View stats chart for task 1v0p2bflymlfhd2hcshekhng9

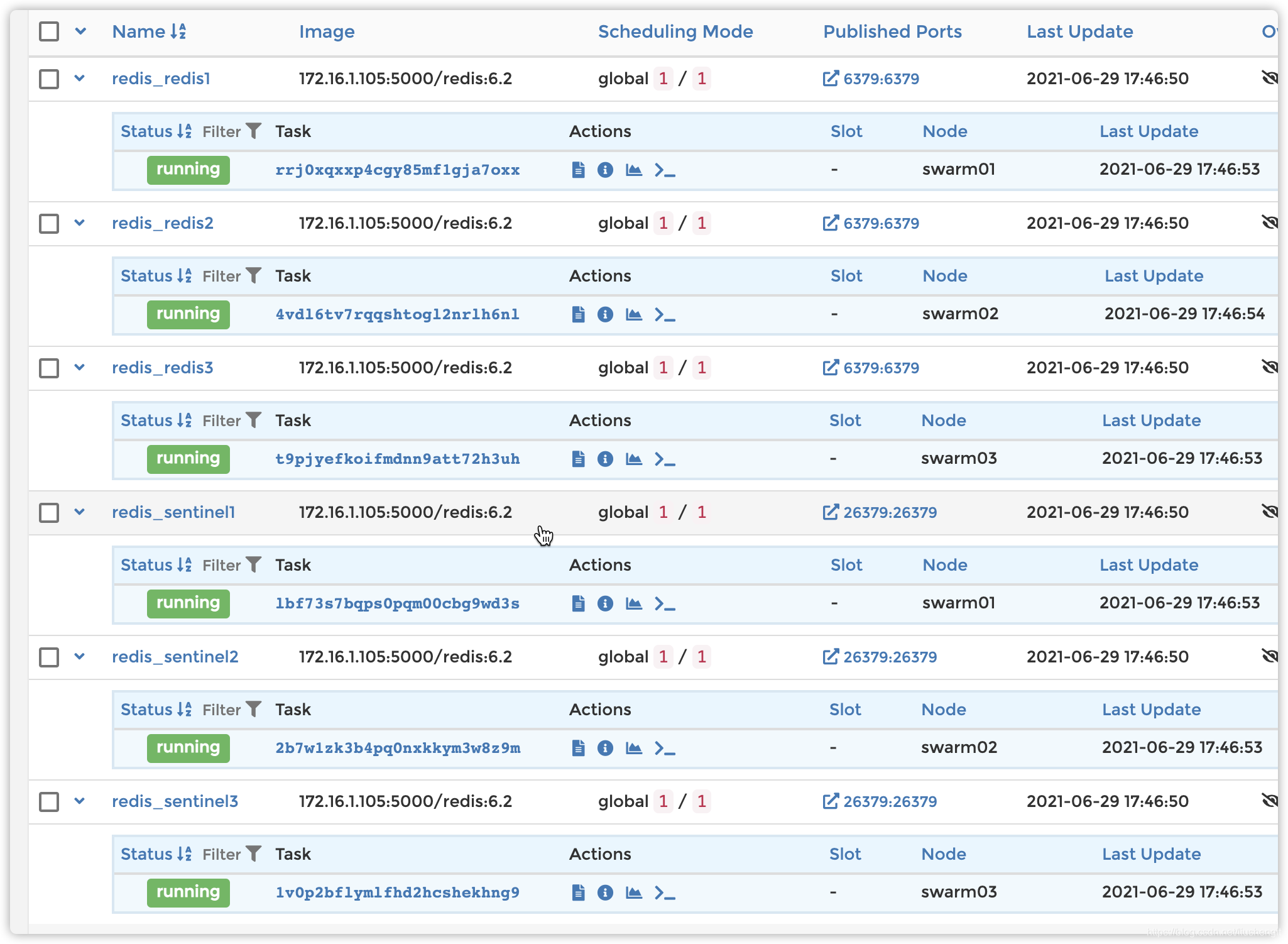coord(634,892)
